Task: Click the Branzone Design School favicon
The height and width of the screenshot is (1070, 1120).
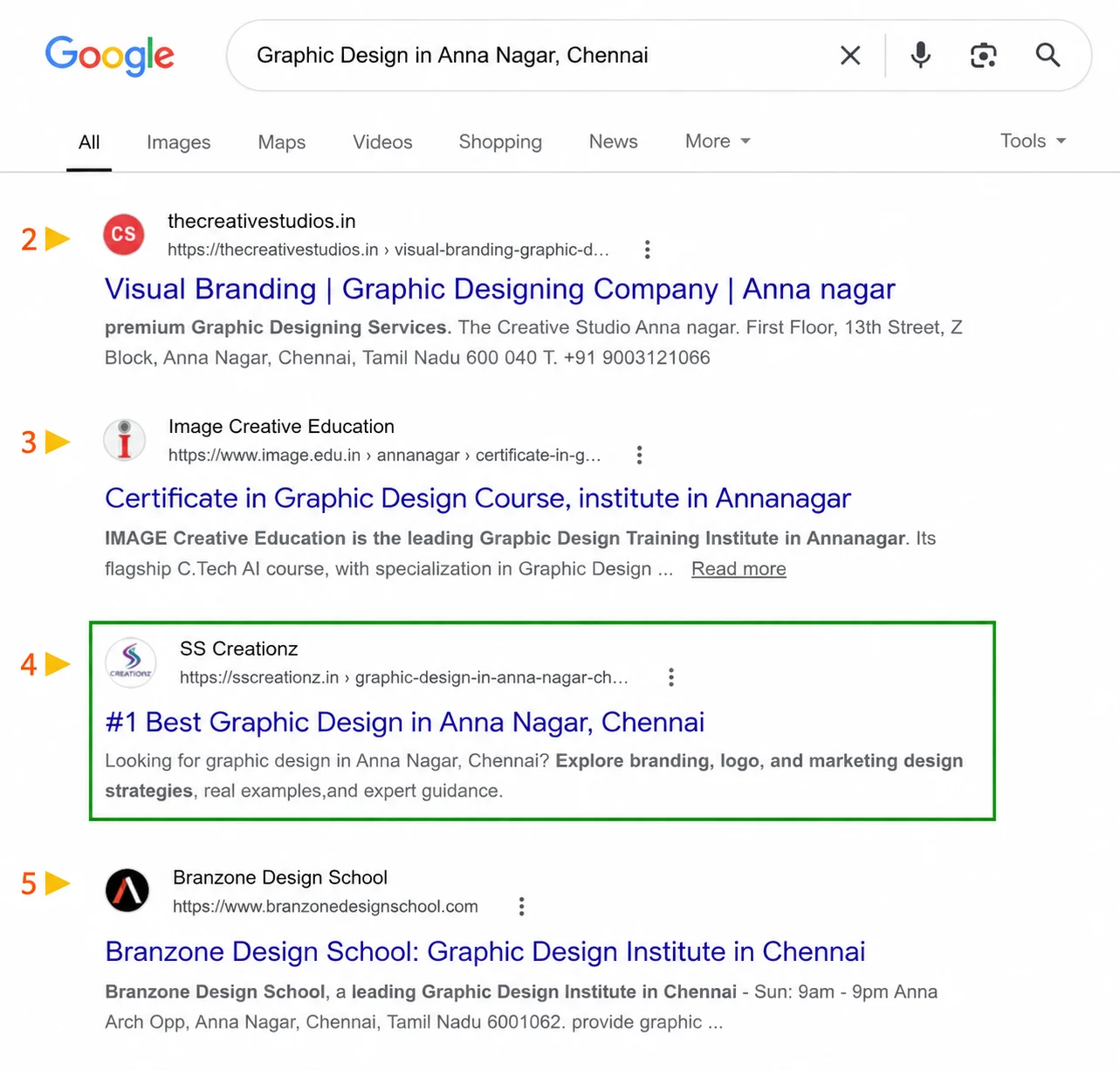Action: point(127,890)
